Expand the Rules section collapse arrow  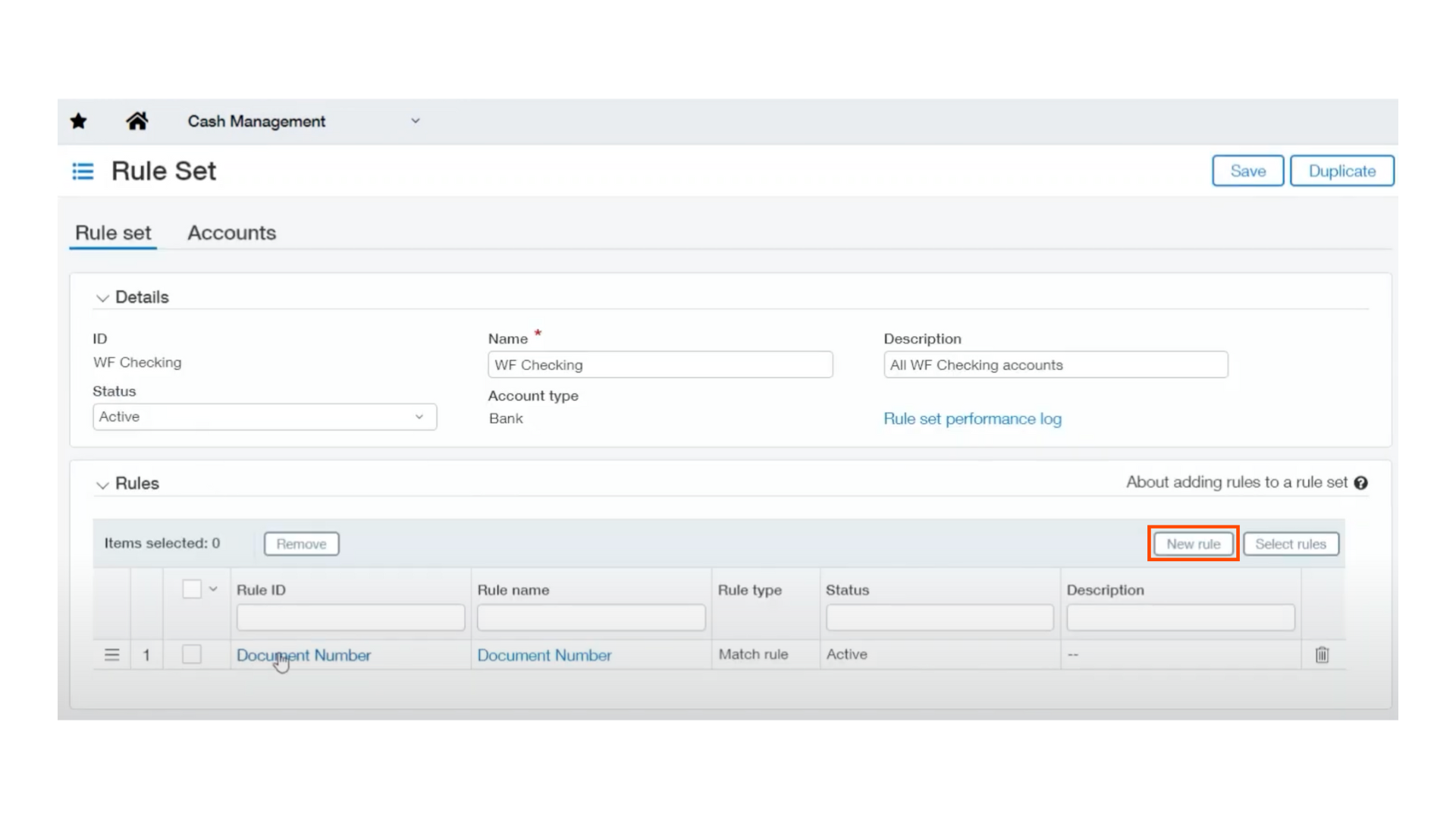tap(102, 484)
